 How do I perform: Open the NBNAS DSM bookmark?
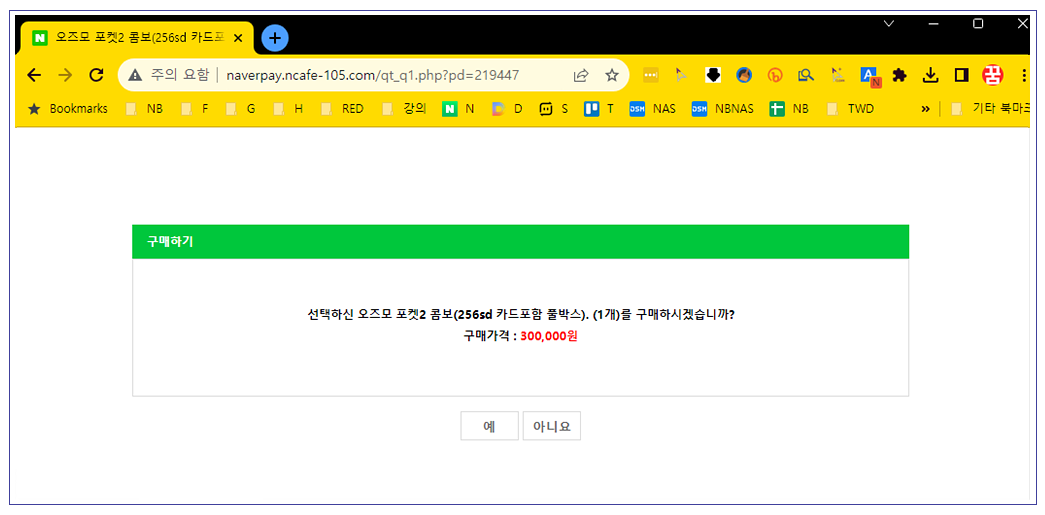722,109
